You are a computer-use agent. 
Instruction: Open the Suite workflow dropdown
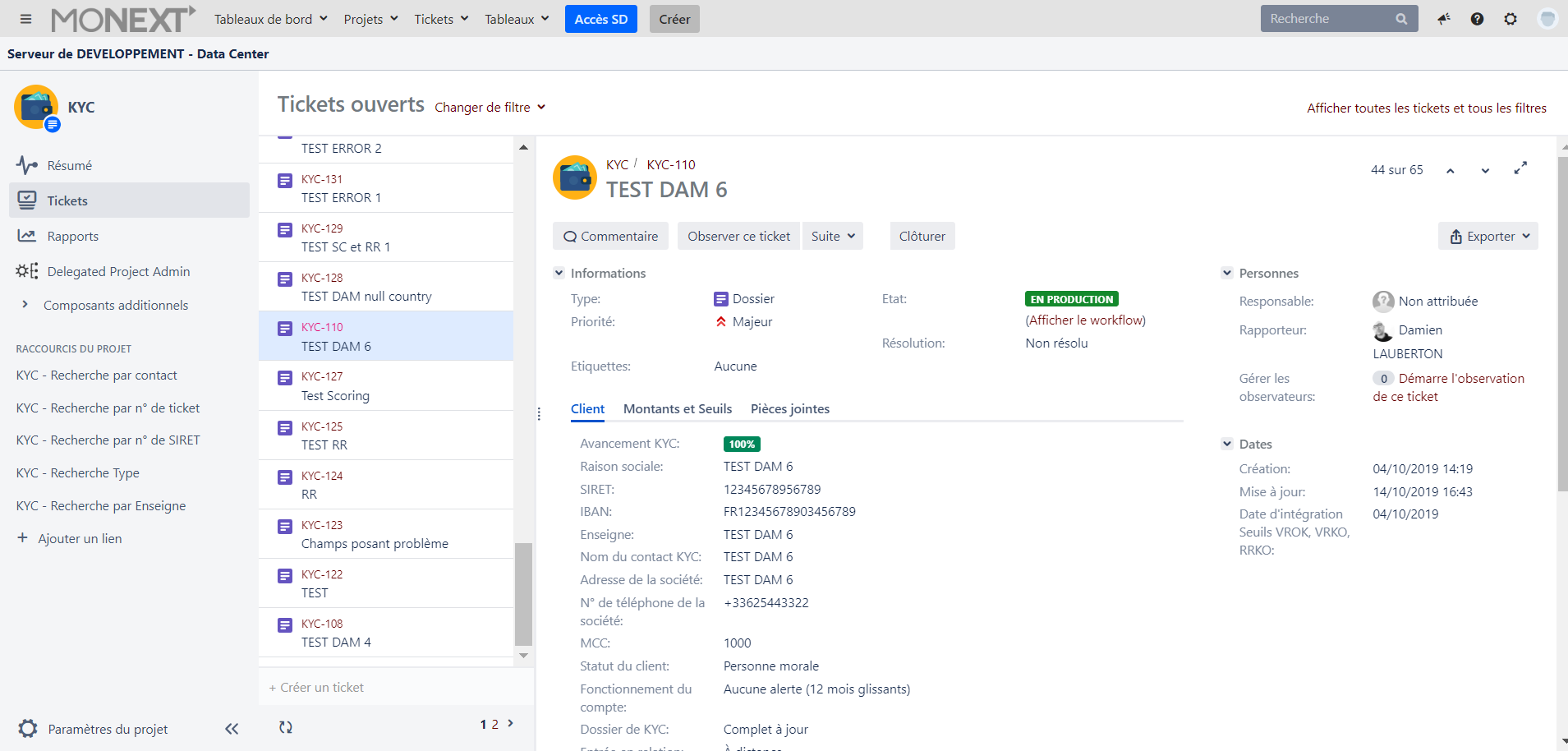tap(832, 237)
